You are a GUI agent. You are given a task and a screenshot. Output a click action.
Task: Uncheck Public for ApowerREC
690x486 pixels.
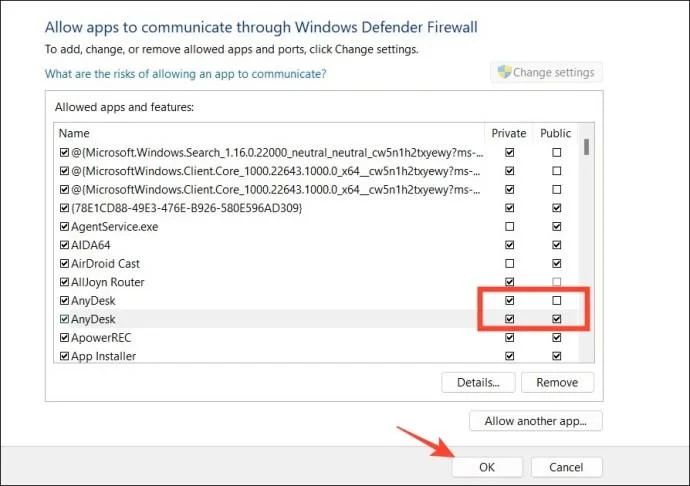pos(557,338)
